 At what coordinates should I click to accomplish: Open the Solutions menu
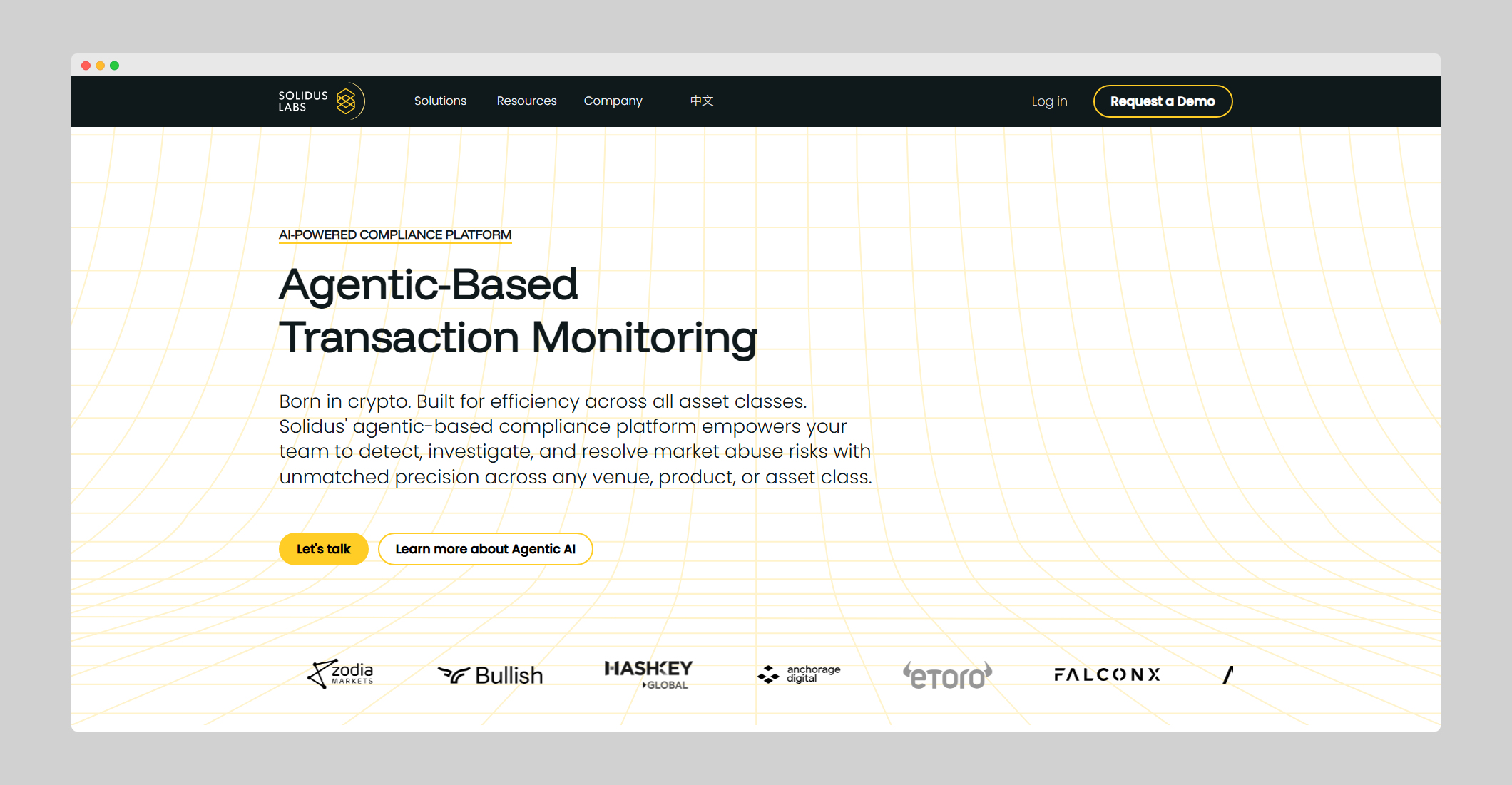[x=440, y=101]
